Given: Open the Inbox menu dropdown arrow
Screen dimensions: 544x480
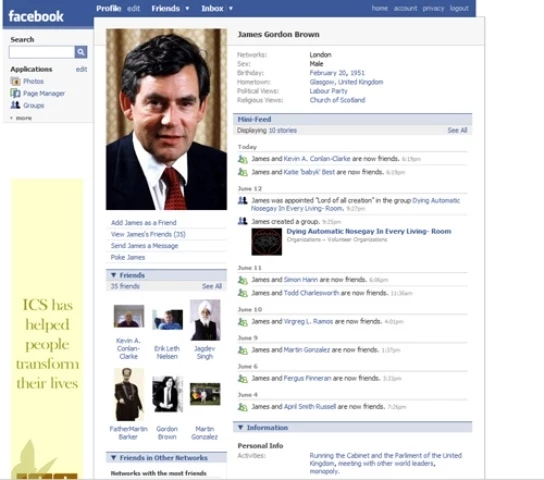Looking at the screenshot, I should tap(231, 8).
